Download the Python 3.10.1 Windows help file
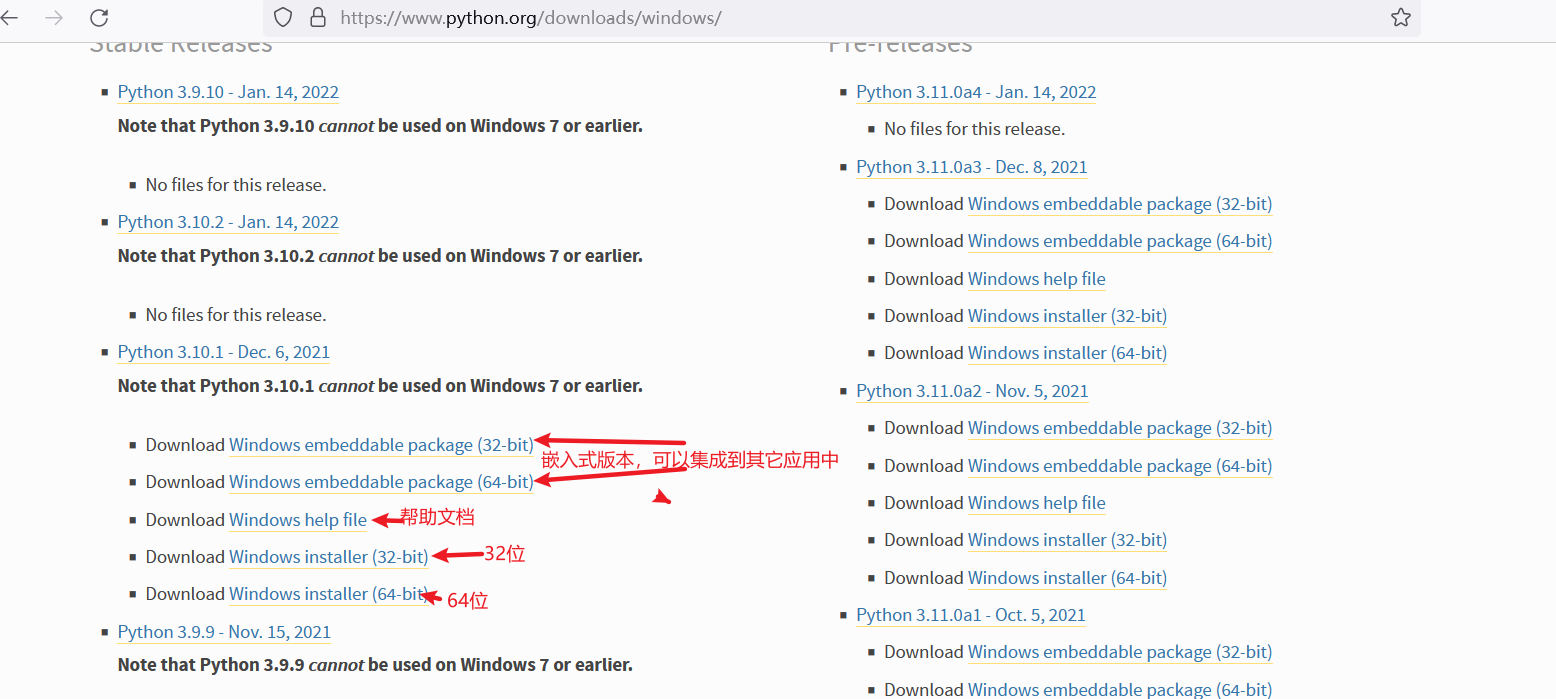 [298, 520]
